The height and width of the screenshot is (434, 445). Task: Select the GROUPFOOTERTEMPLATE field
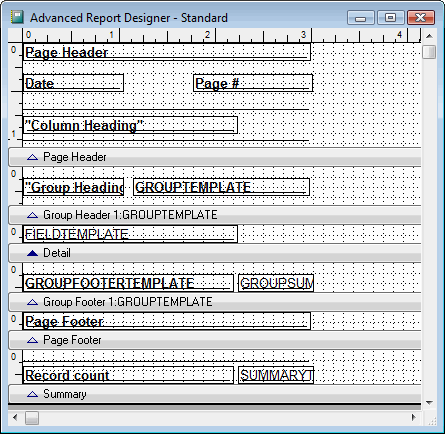[x=128, y=283]
